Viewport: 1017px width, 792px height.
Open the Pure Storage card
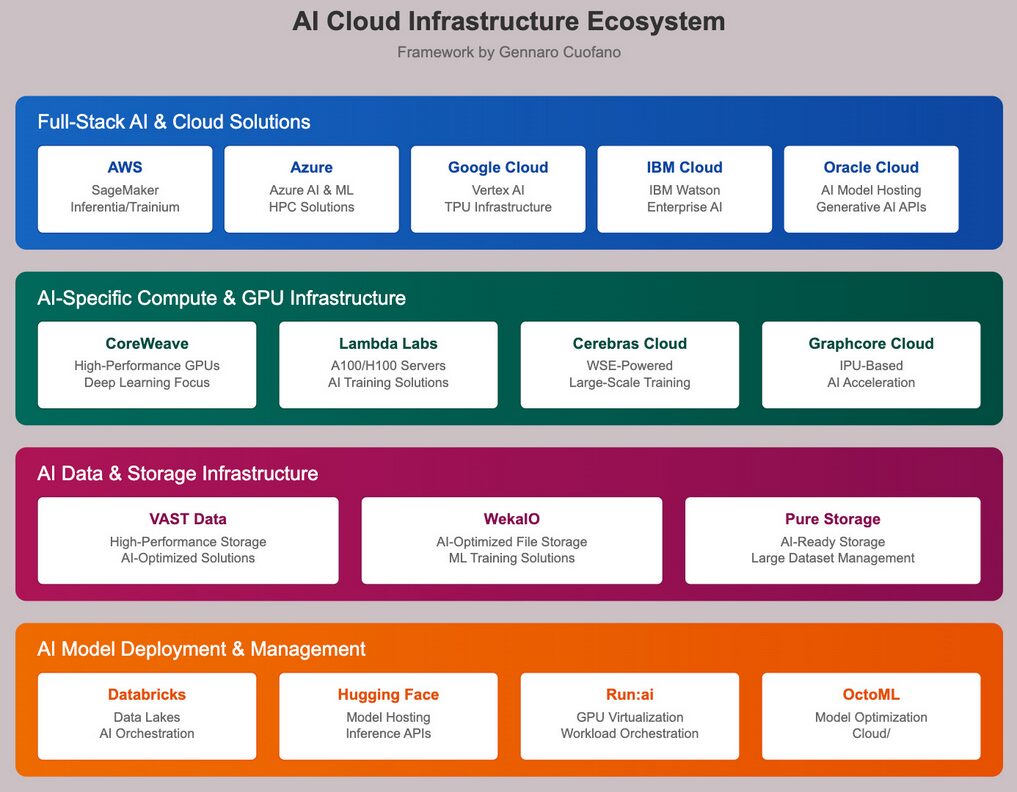click(x=832, y=540)
